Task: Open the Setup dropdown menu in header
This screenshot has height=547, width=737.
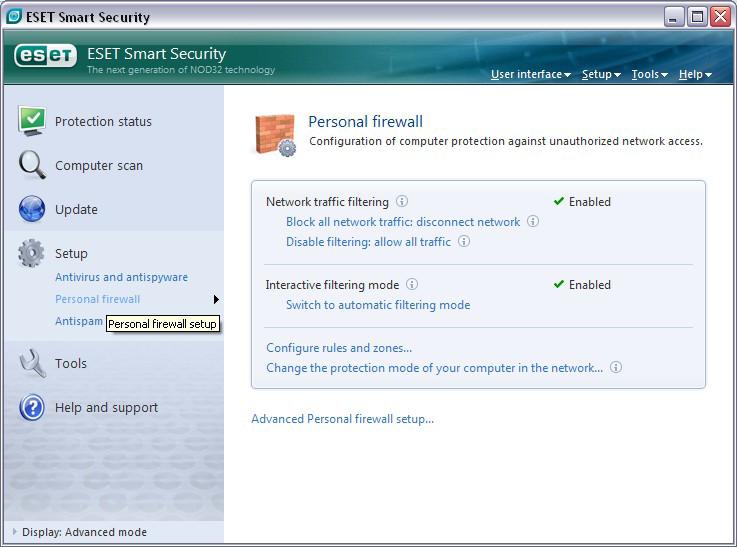Action: [601, 74]
